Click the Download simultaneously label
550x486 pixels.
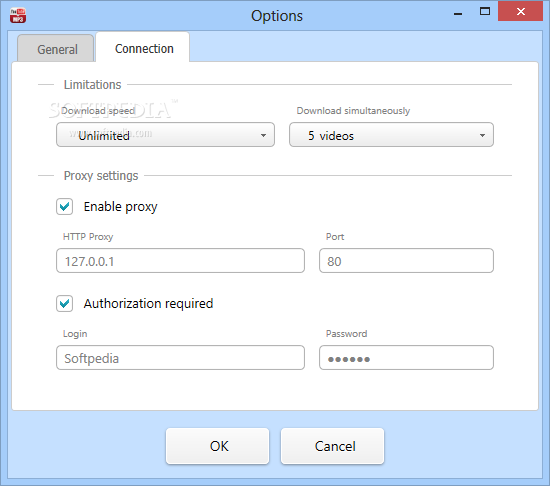point(353,111)
